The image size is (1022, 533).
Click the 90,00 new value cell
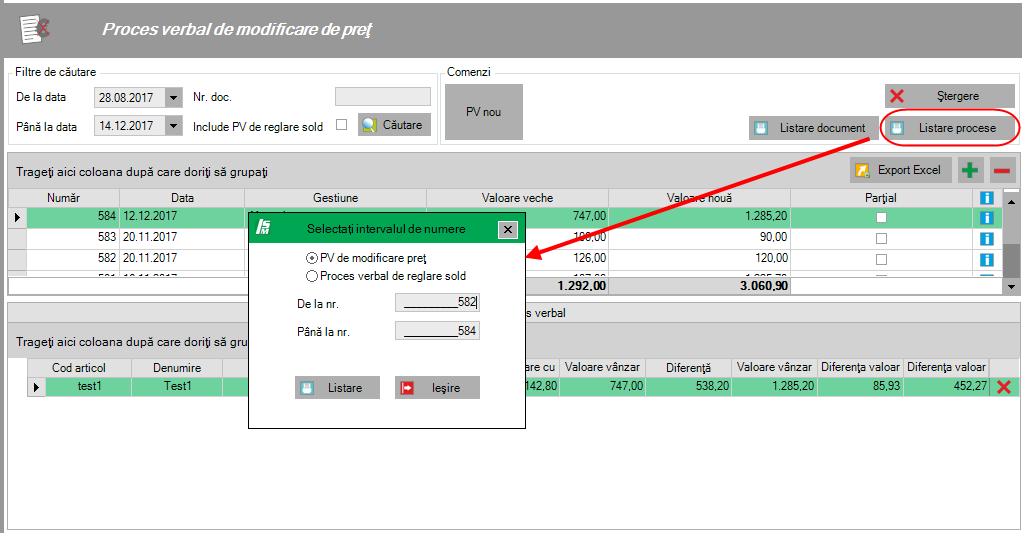coord(699,237)
